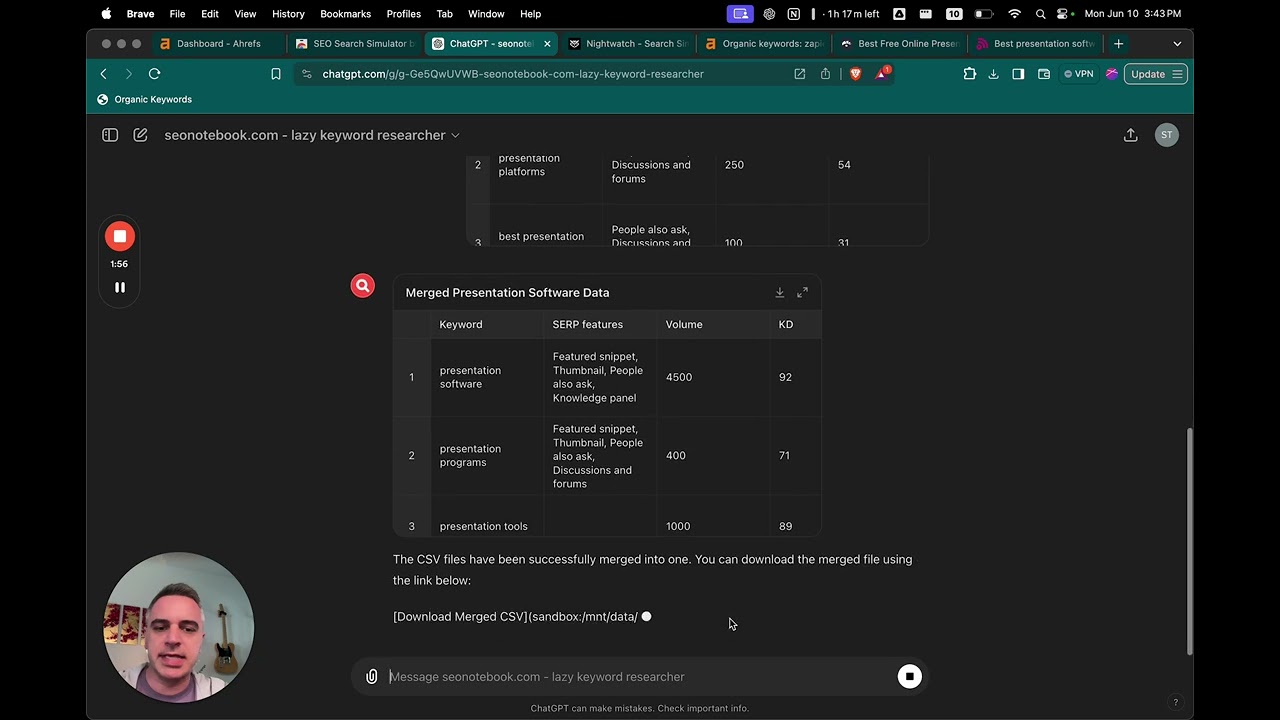Go forward with the browser forward arrow
Viewport: 1280px width, 720px height.
click(128, 74)
